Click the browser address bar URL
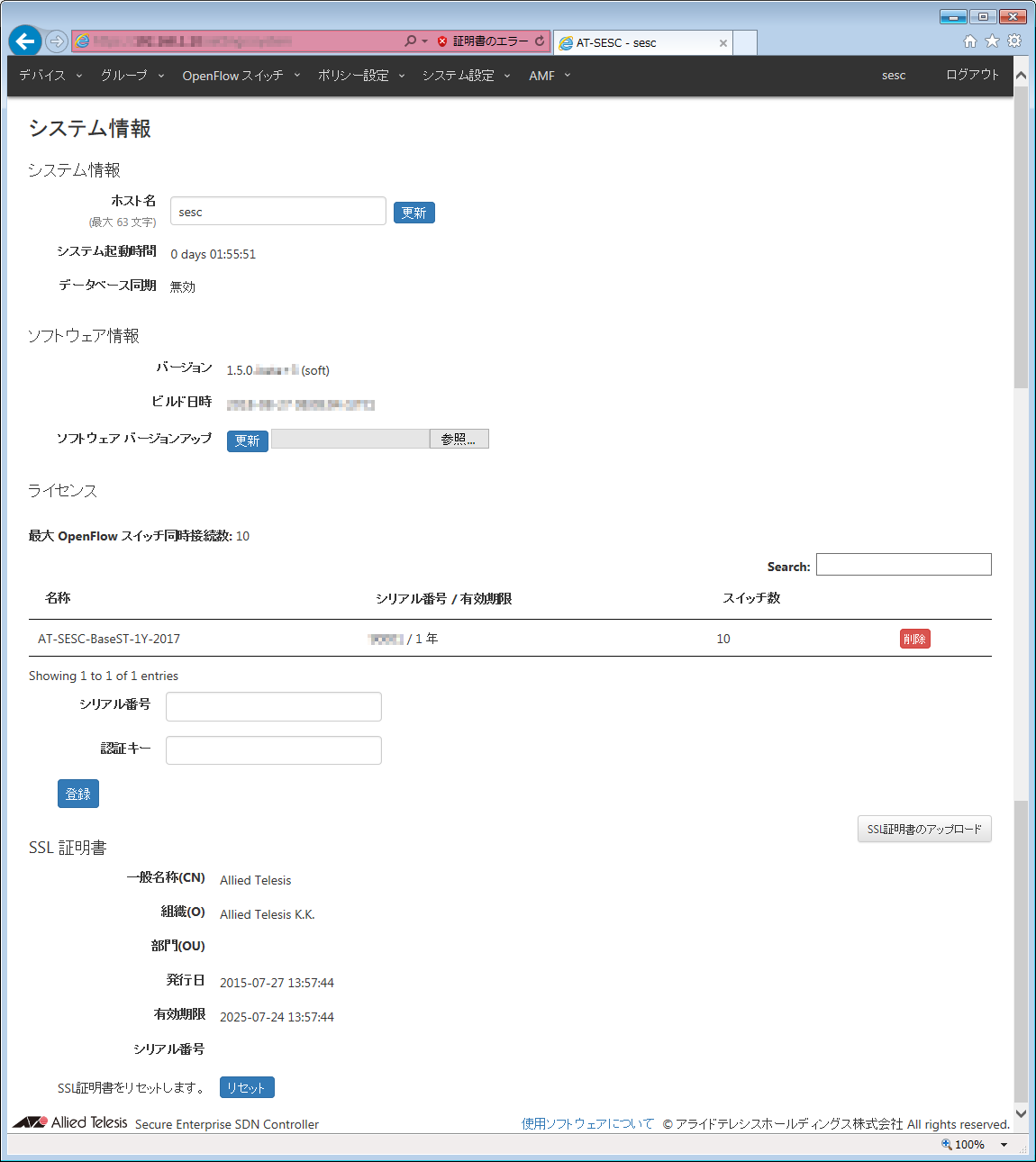Image resolution: width=1036 pixels, height=1162 pixels. pyautogui.click(x=194, y=41)
